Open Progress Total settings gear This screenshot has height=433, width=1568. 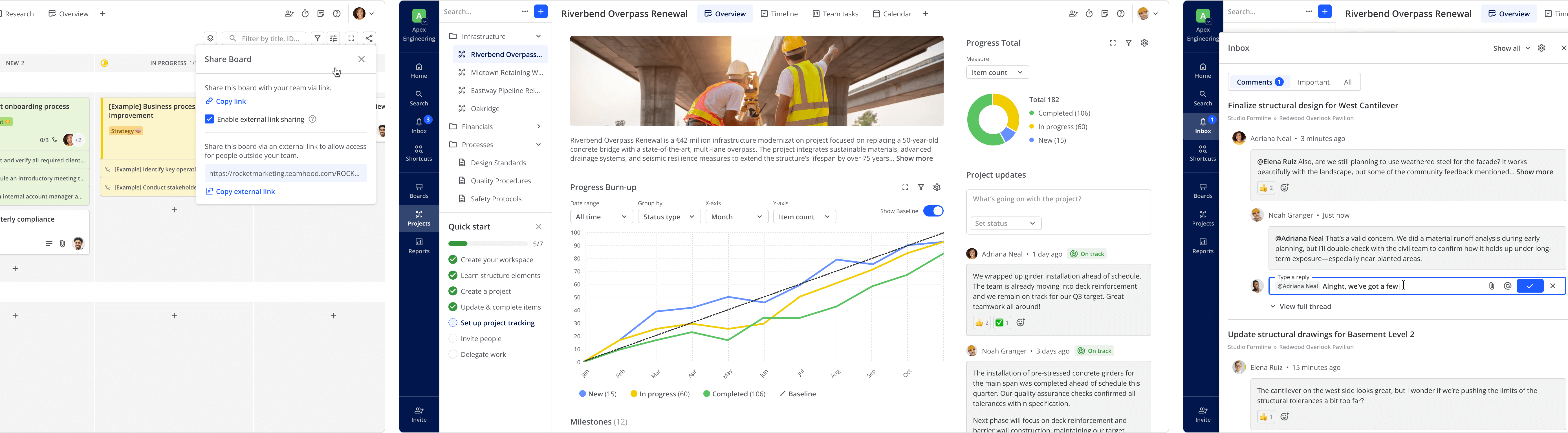coord(1144,43)
